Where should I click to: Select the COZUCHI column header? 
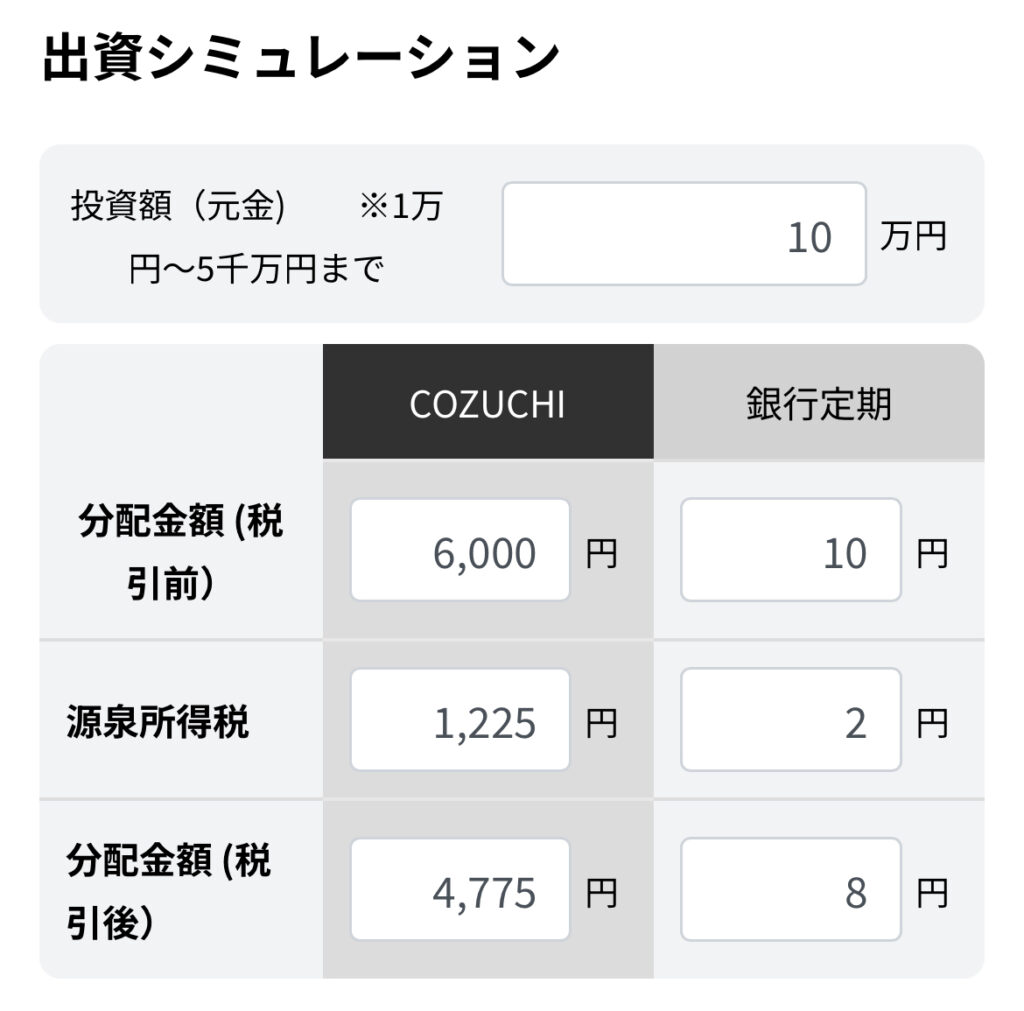[x=488, y=402]
